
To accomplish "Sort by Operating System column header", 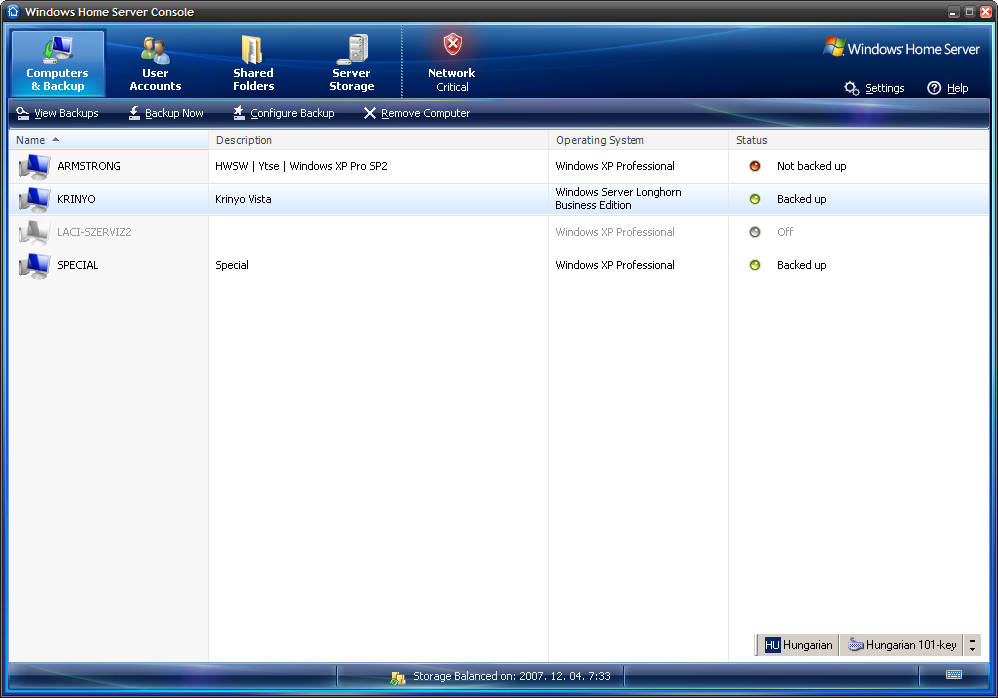I will pyautogui.click(x=638, y=140).
